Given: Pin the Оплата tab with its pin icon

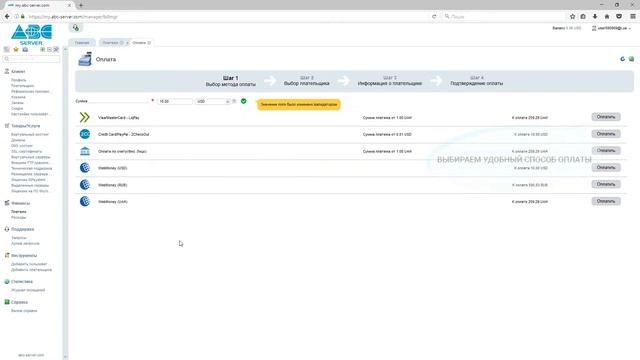Looking at the screenshot, I should (149, 43).
